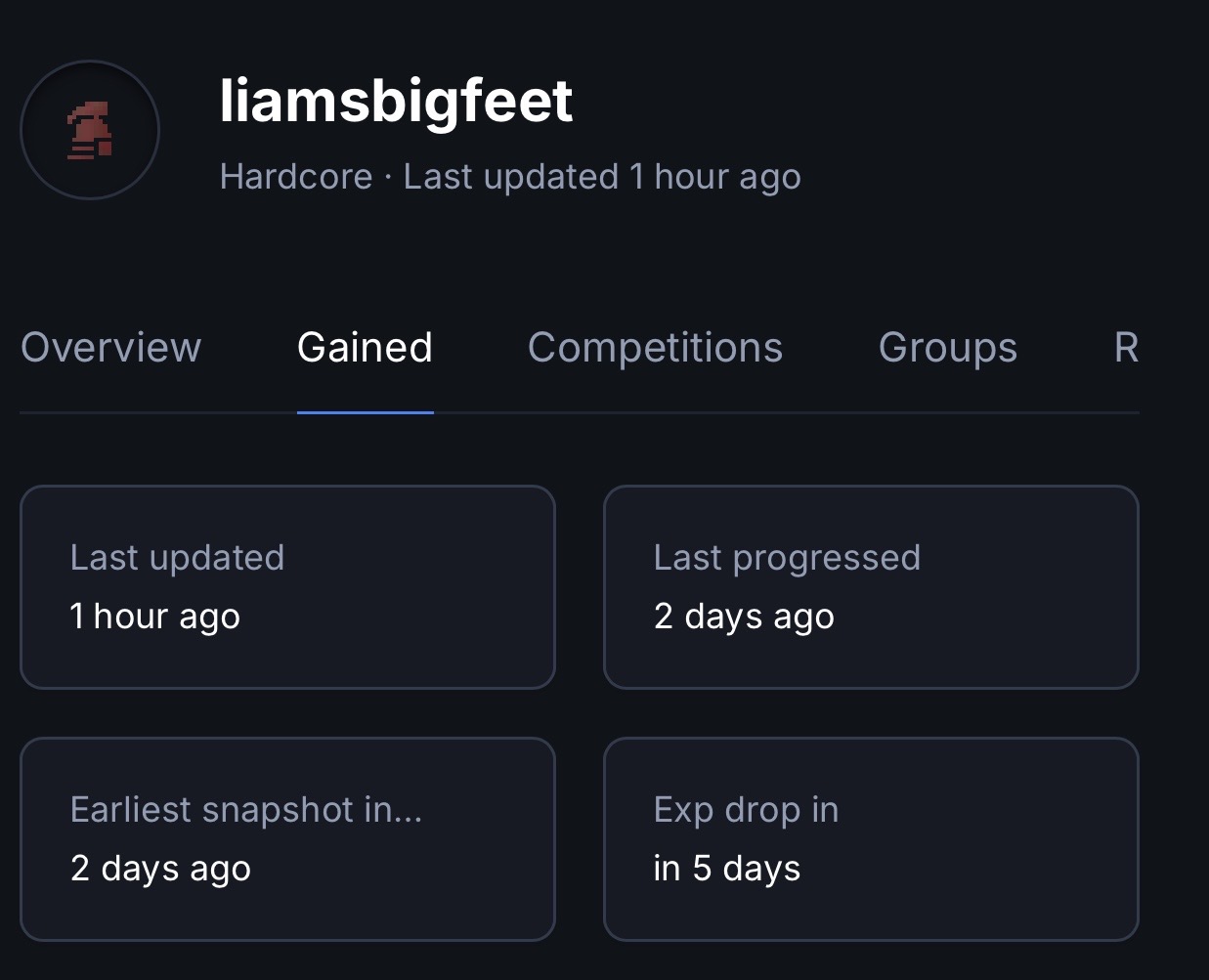
Task: Select the Gained tab
Action: tap(365, 348)
